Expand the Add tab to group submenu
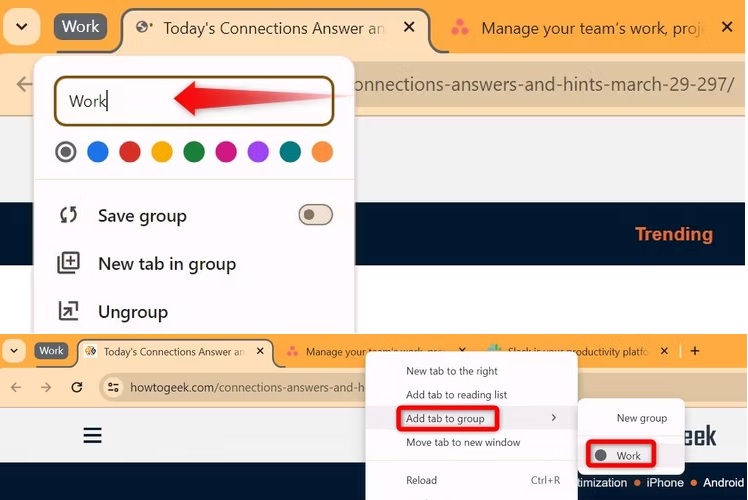The image size is (748, 500). 447,418
